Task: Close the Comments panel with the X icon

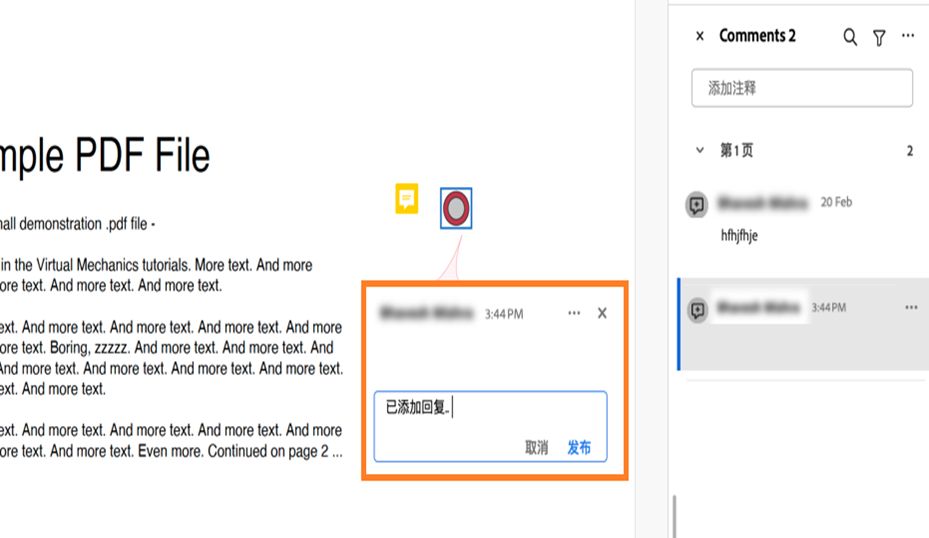Action: 700,36
